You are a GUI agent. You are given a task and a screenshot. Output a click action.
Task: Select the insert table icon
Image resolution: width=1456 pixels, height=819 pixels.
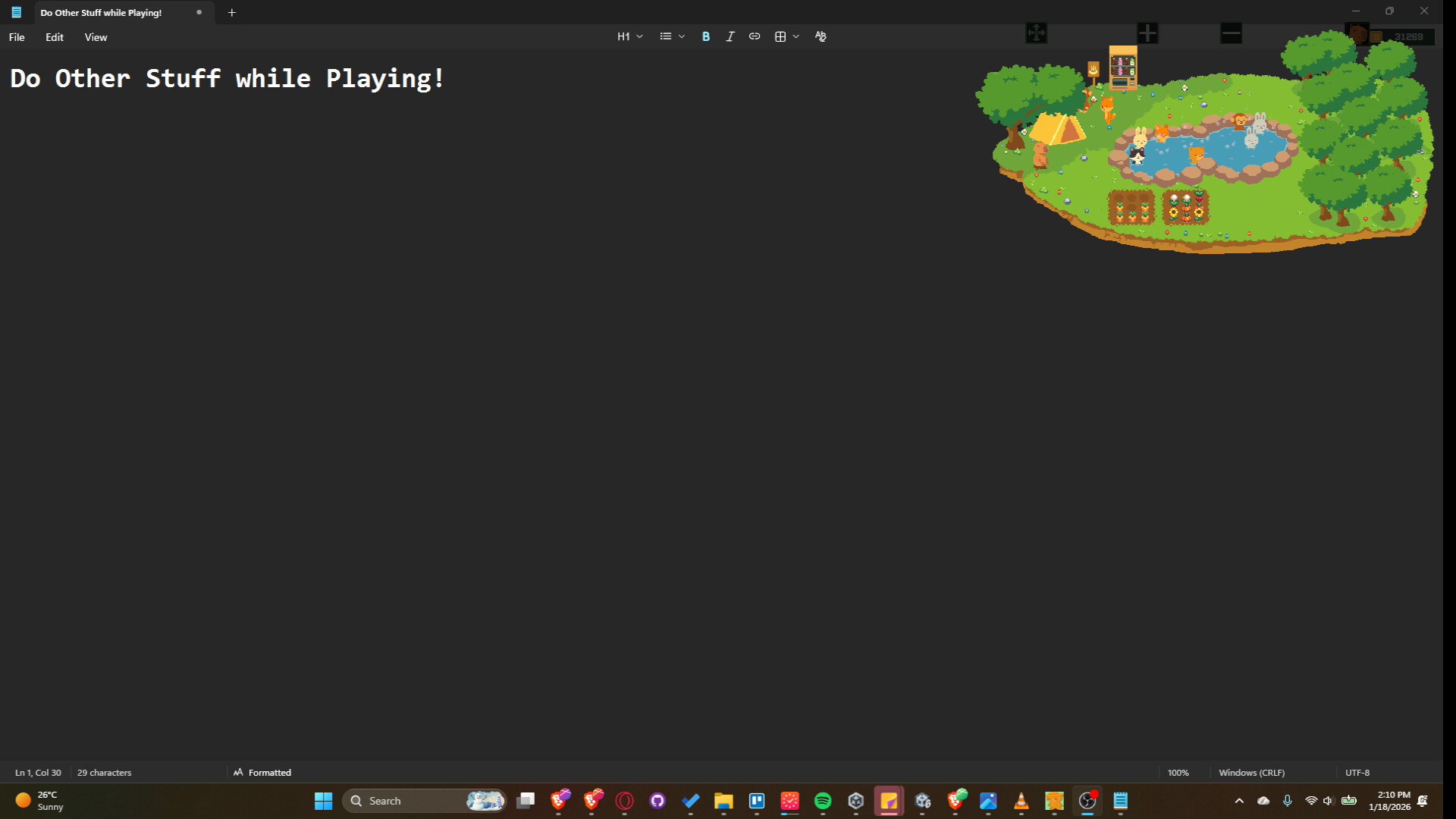tap(780, 36)
